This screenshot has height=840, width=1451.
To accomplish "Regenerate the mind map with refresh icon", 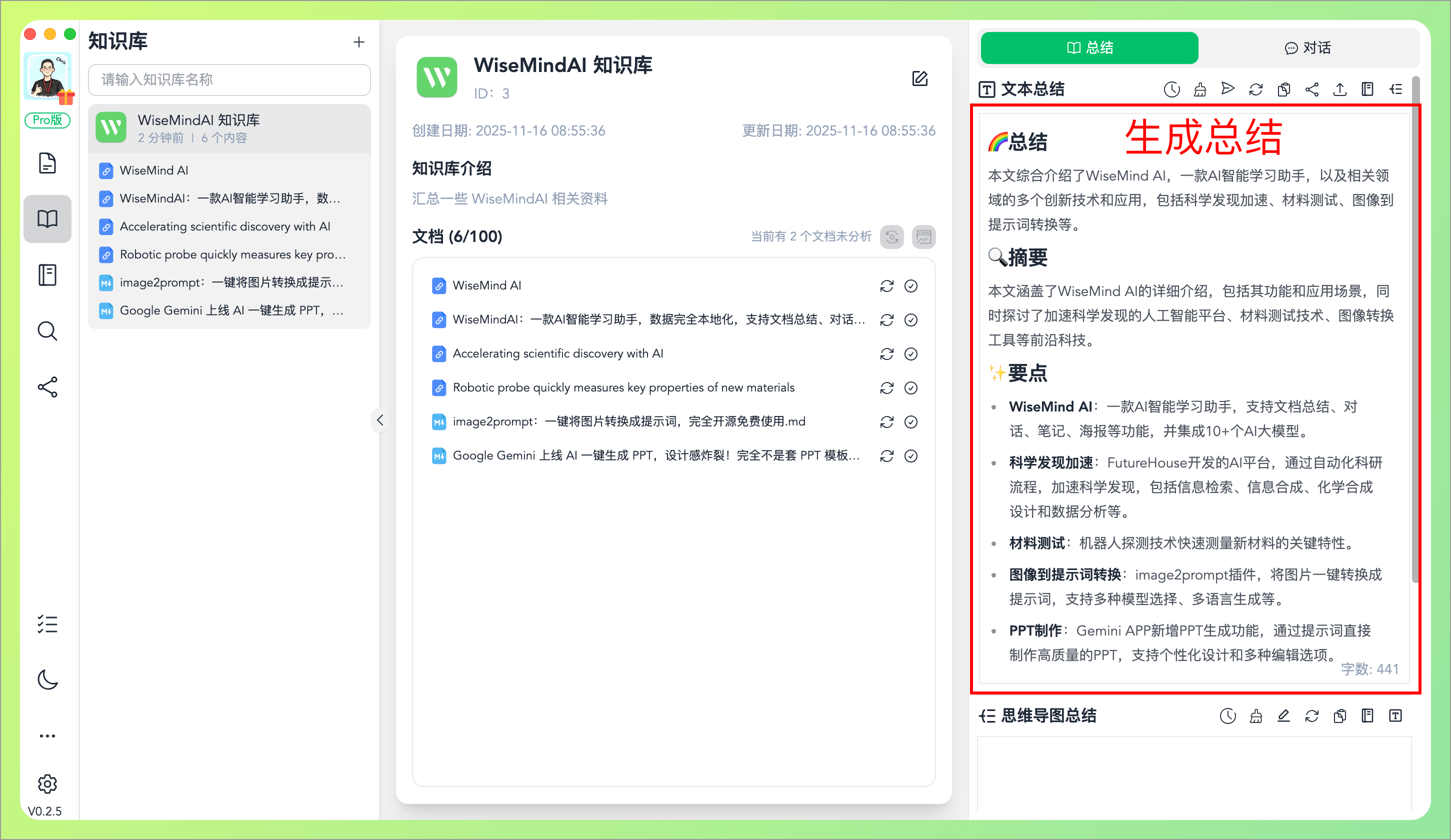I will 1311,715.
